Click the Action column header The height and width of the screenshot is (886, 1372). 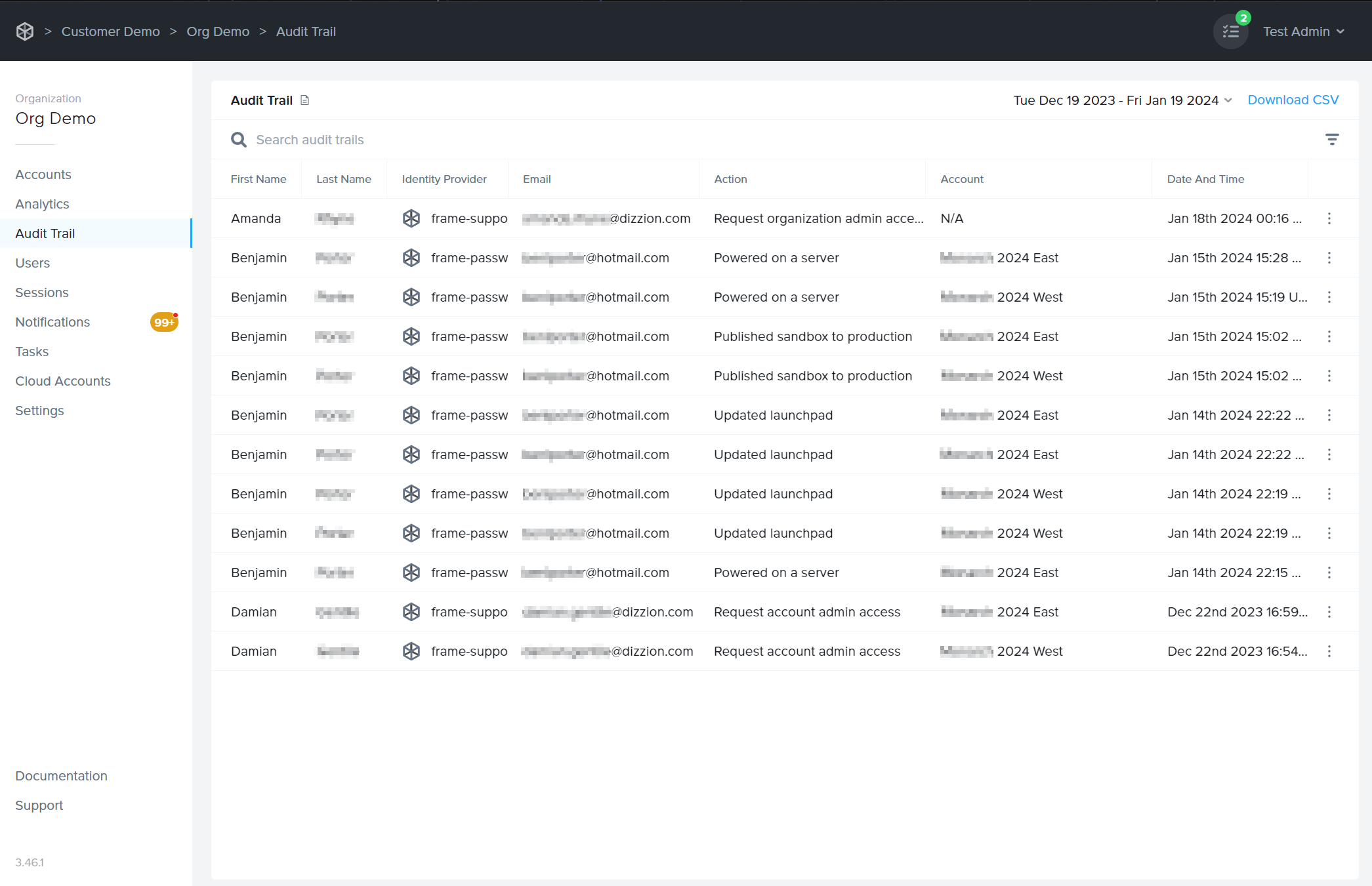[730, 179]
